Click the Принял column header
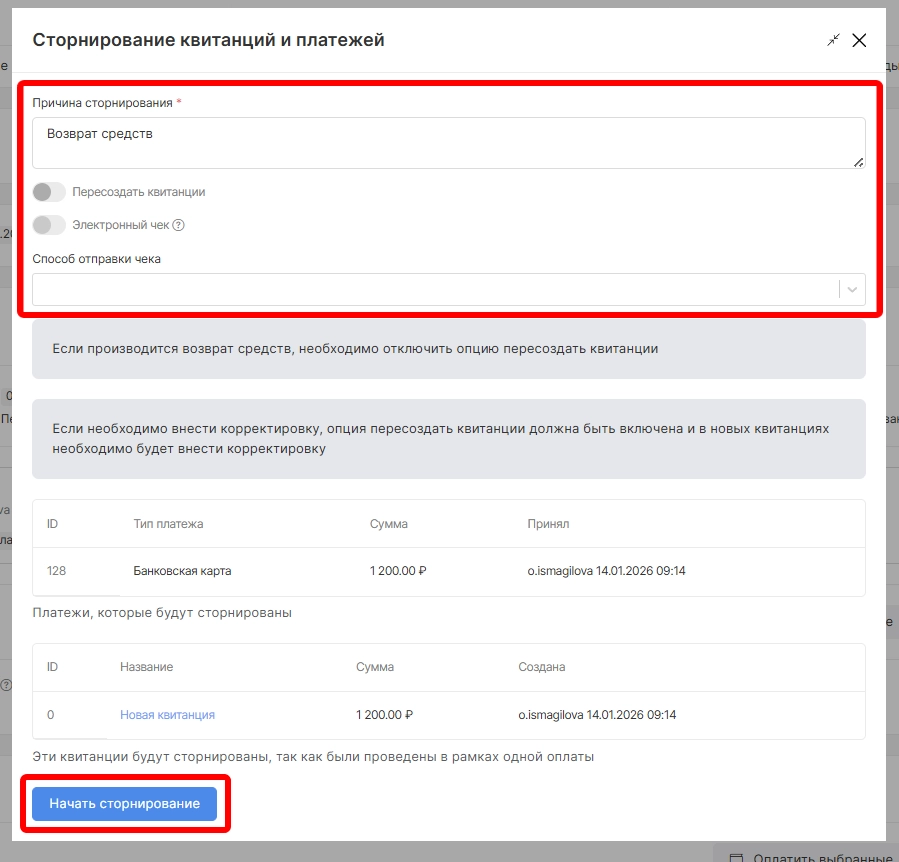 pos(548,524)
